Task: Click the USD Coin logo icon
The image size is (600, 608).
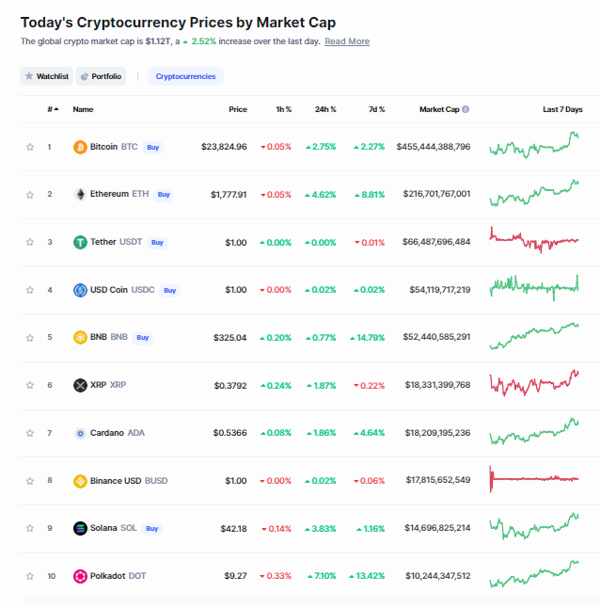Action: [x=80, y=290]
